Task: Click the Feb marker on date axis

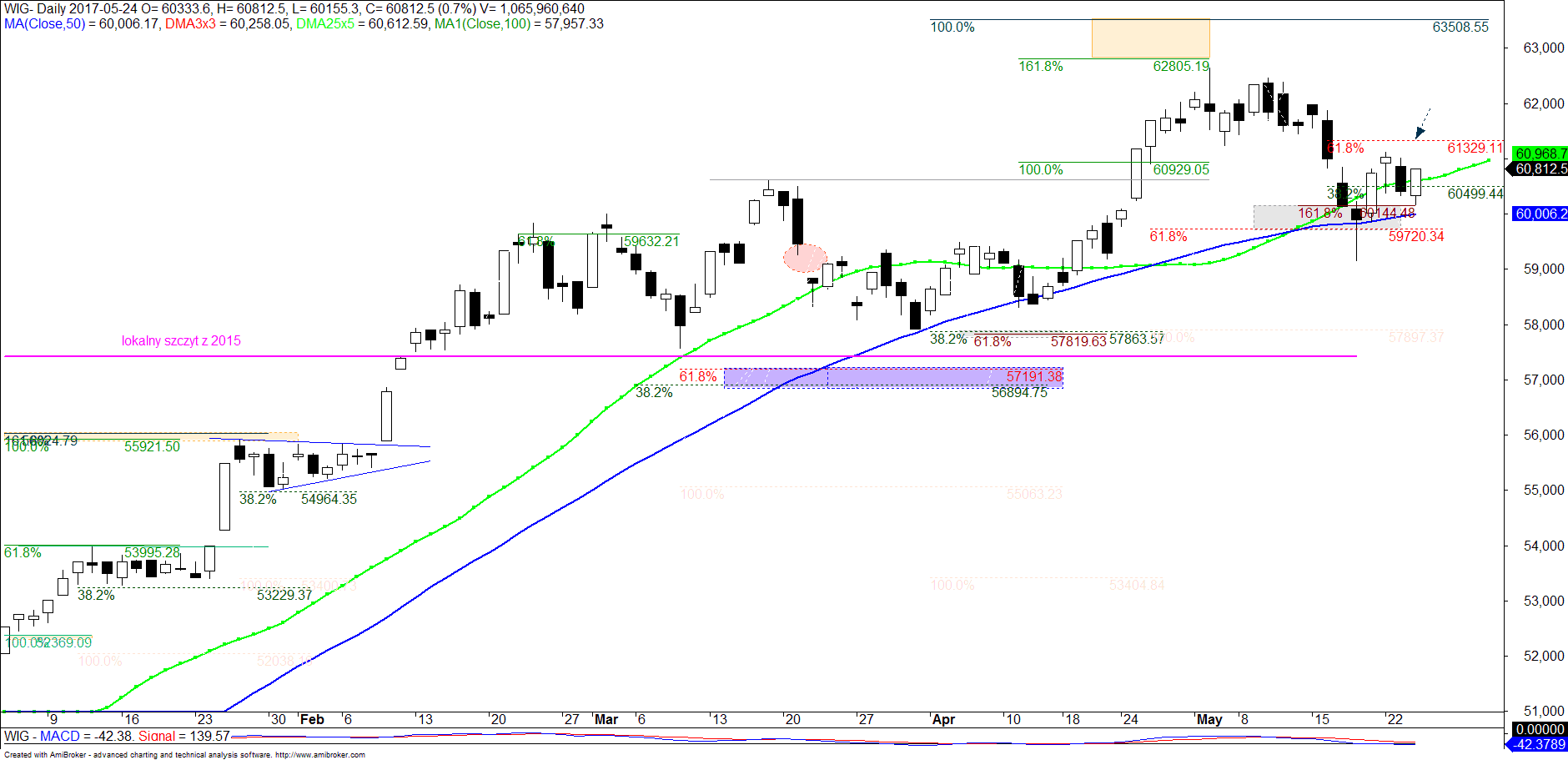Action: pyautogui.click(x=312, y=719)
